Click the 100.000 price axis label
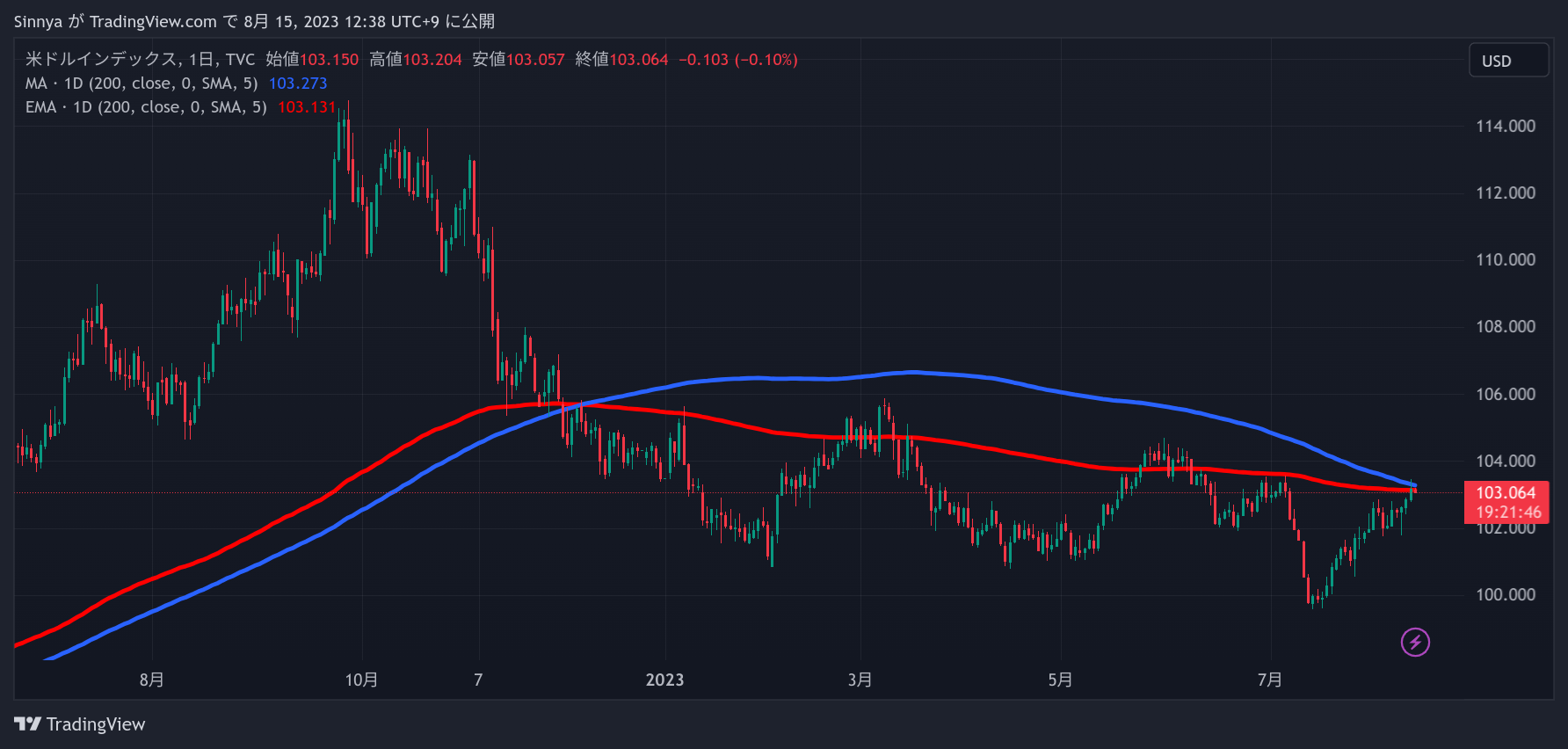Screen dimensions: 1568x749 tap(1506, 595)
